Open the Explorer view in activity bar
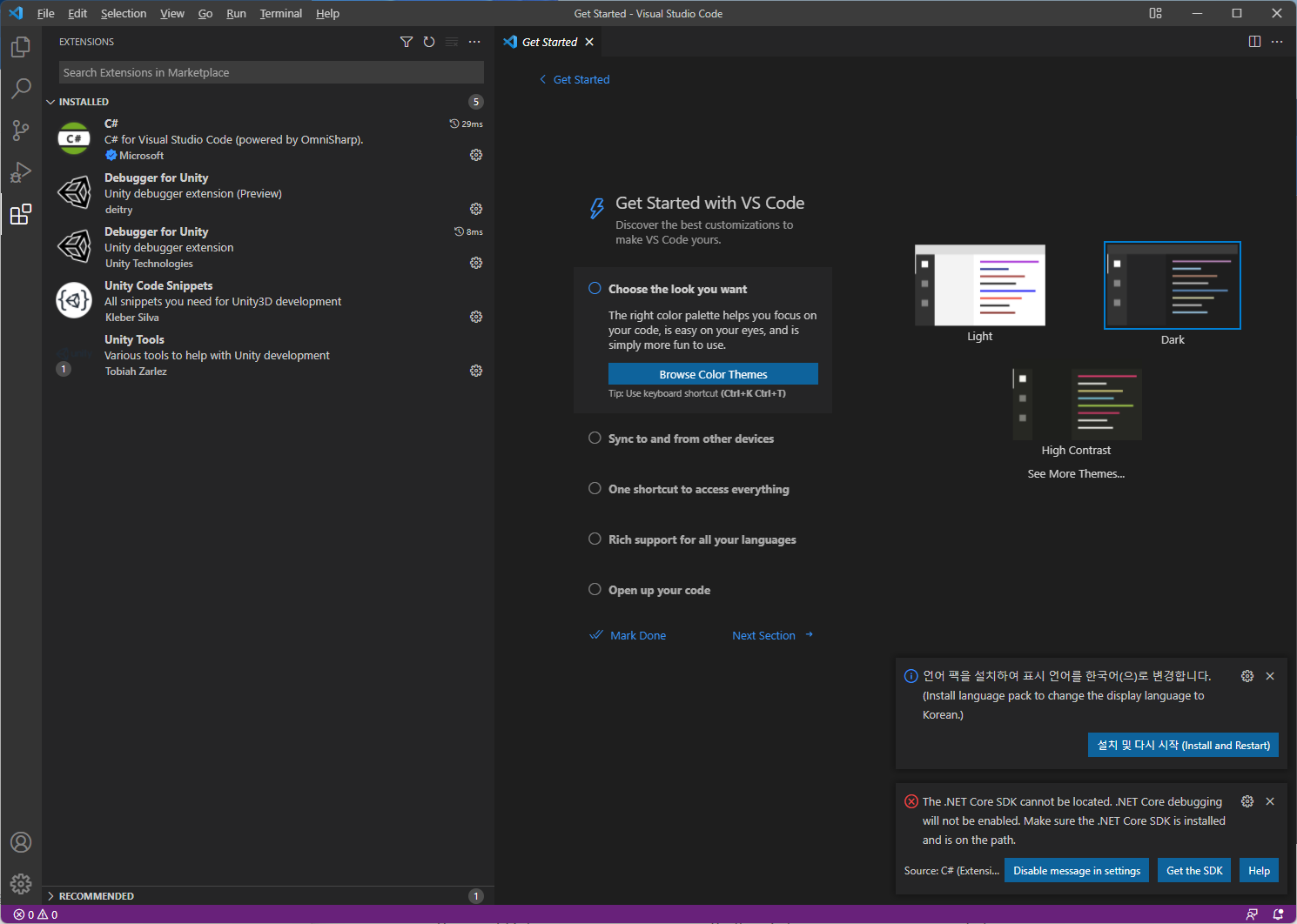Screen dimensions: 1297x924 pyautogui.click(x=21, y=47)
